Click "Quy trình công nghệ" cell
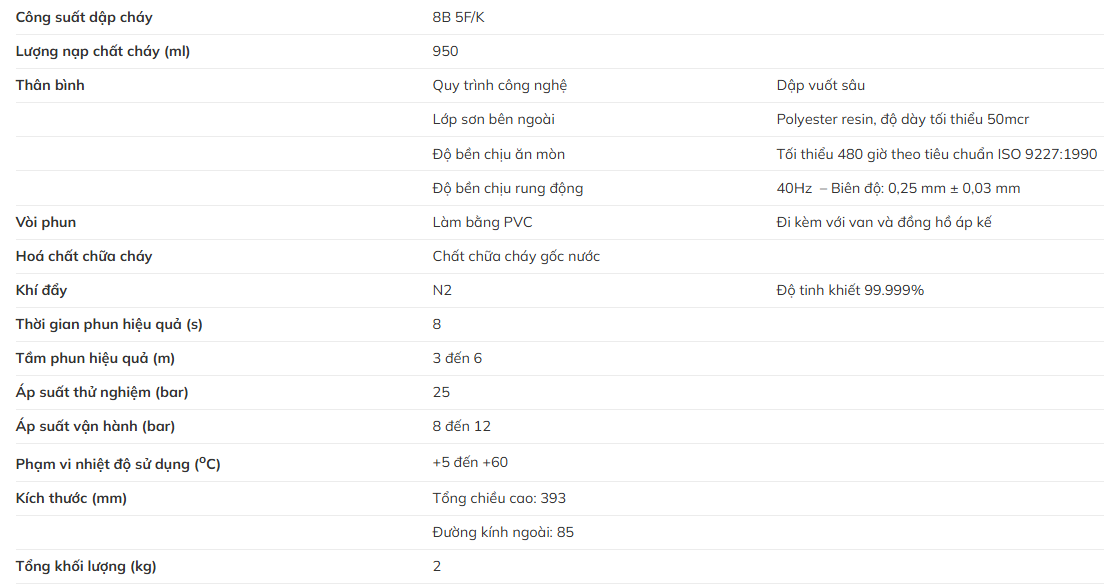The height and width of the screenshot is (588, 1104). 499,86
